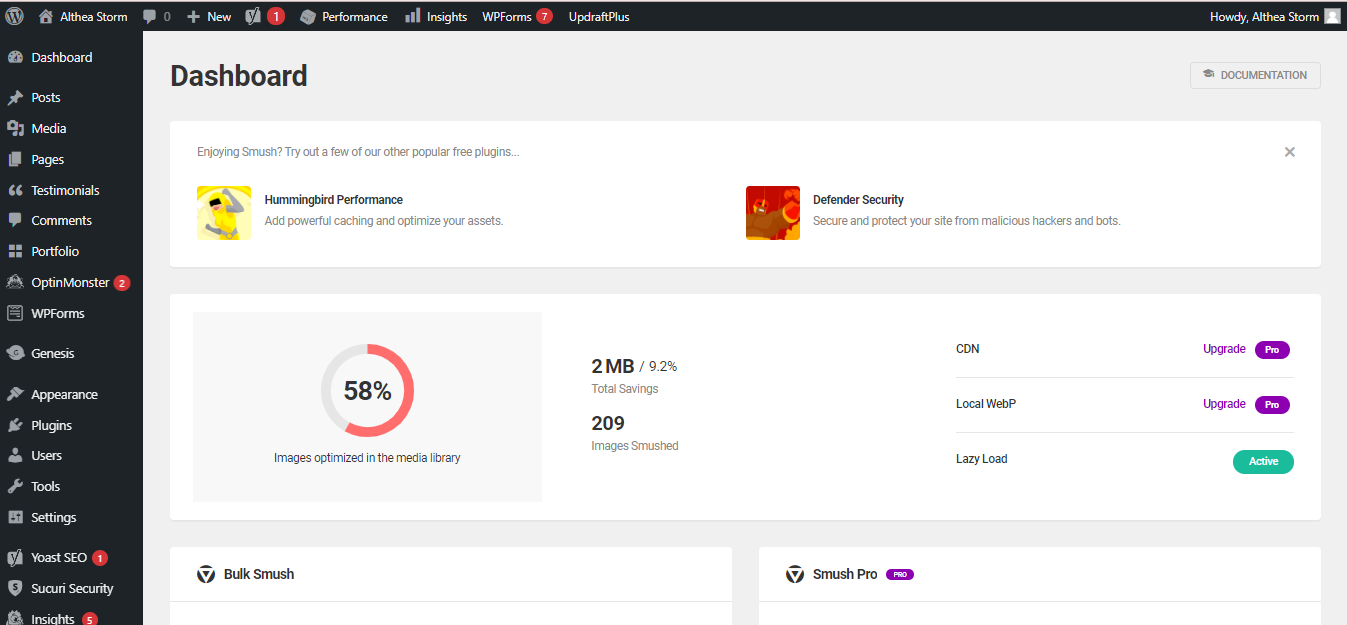The height and width of the screenshot is (625, 1347).
Task: Go to Media in sidebar menu
Action: [49, 128]
